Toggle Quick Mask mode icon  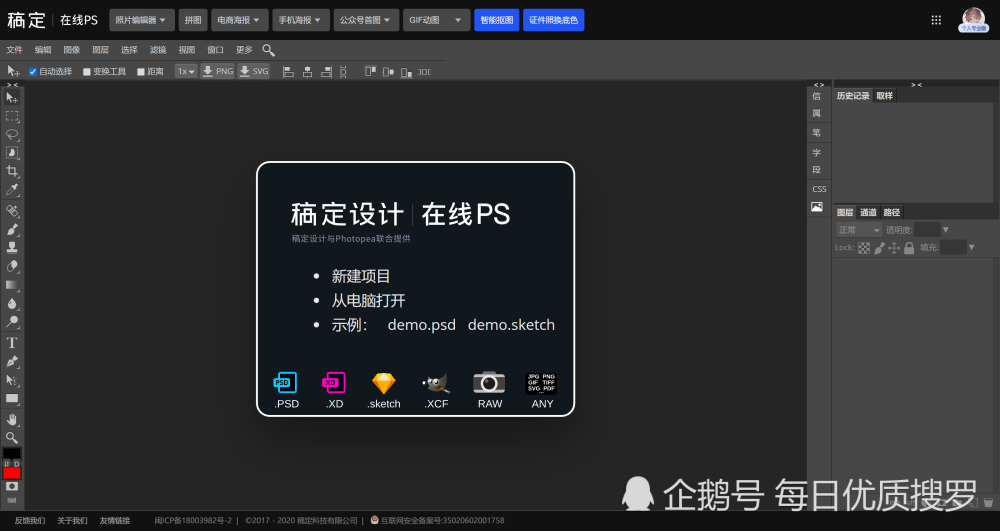coord(12,486)
